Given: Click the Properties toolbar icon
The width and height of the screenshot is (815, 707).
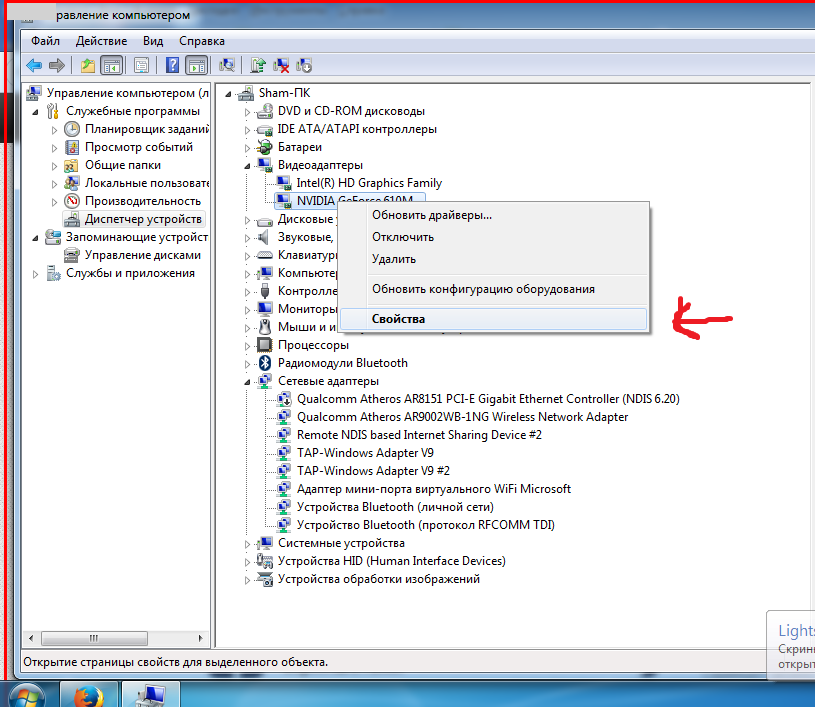Looking at the screenshot, I should (141, 65).
